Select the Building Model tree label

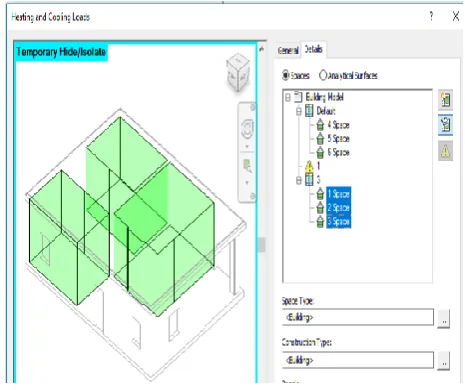(x=324, y=97)
